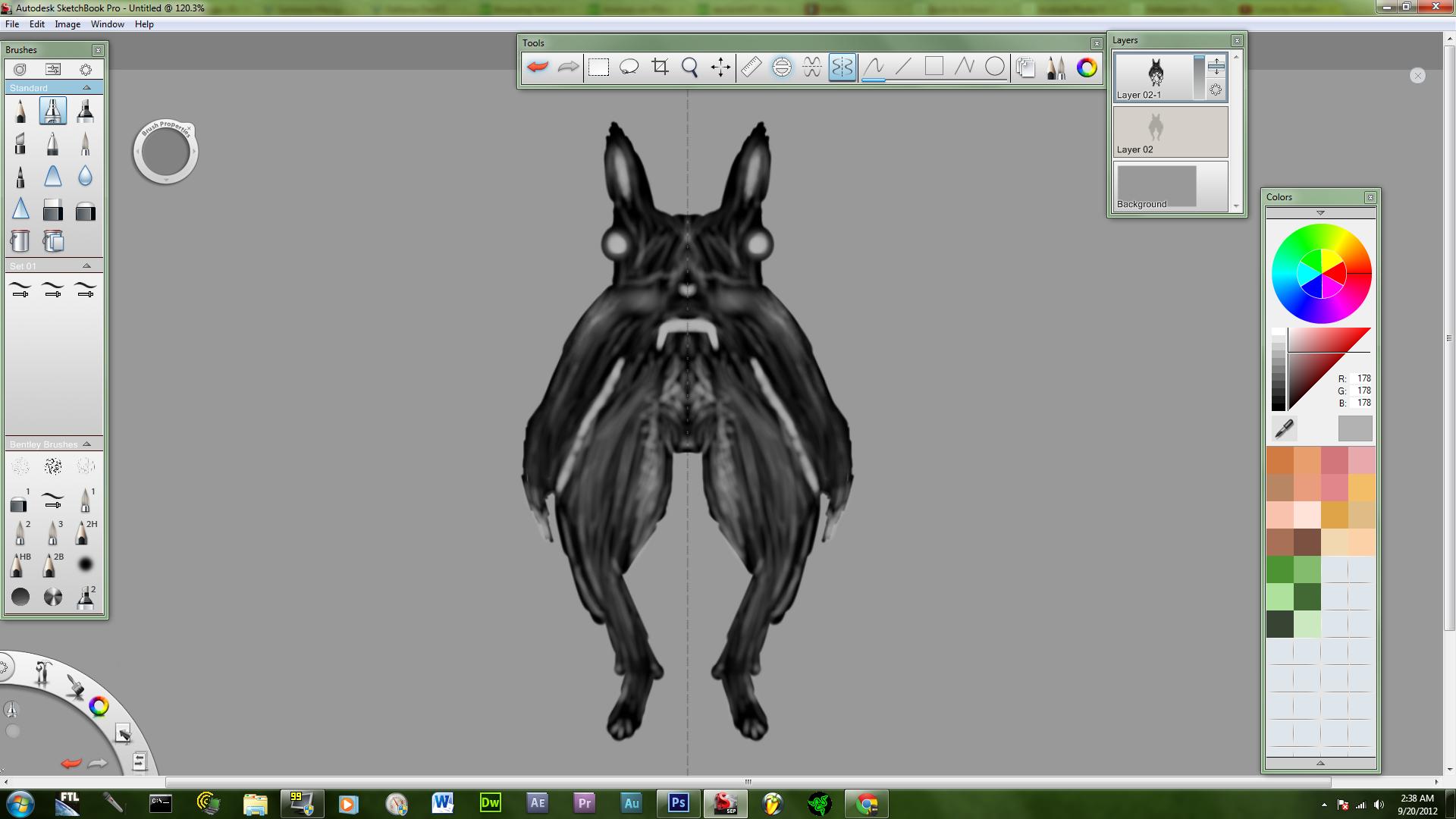The height and width of the screenshot is (819, 1456).
Task: Click the Undo arrow in Tools panel
Action: pos(538,67)
